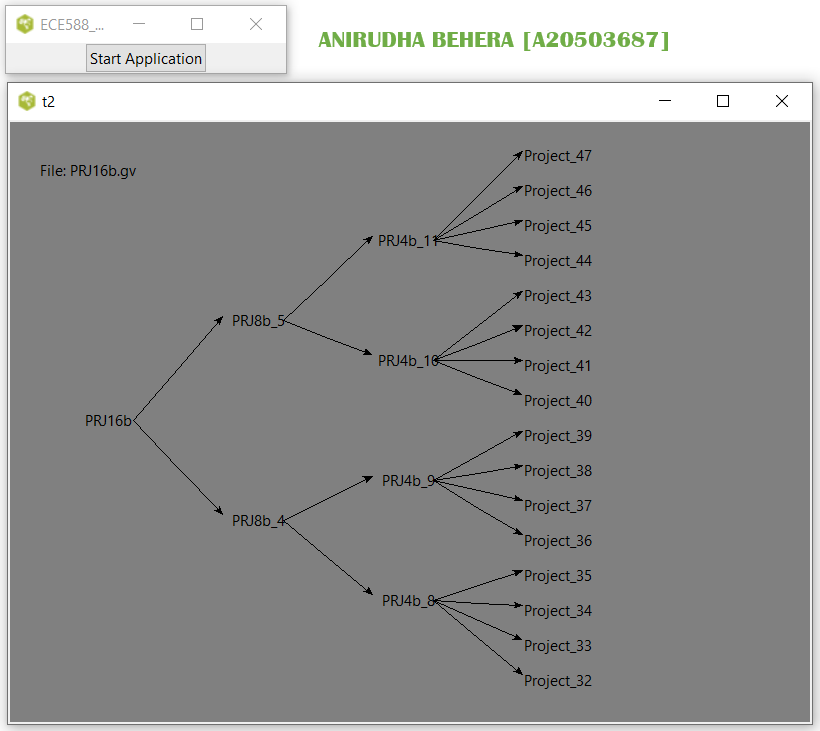Click the File: PRJ16b.gv label

(x=88, y=171)
